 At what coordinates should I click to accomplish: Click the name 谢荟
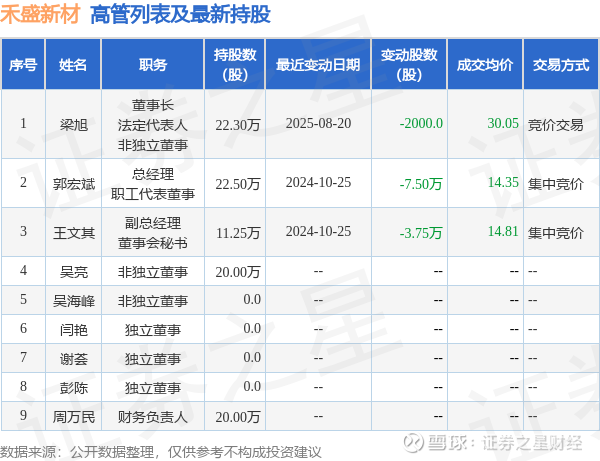point(73,358)
